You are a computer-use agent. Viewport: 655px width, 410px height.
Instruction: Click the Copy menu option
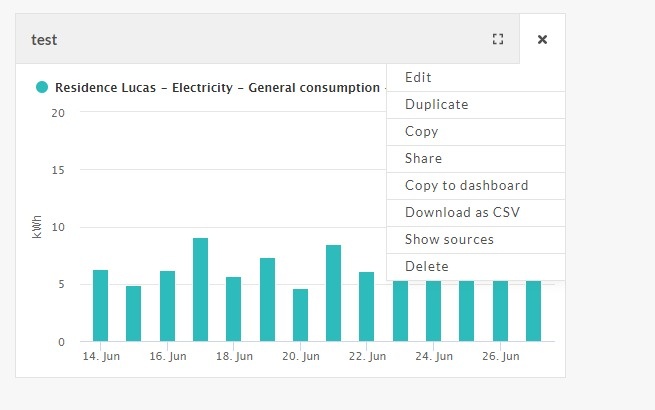pyautogui.click(x=421, y=132)
